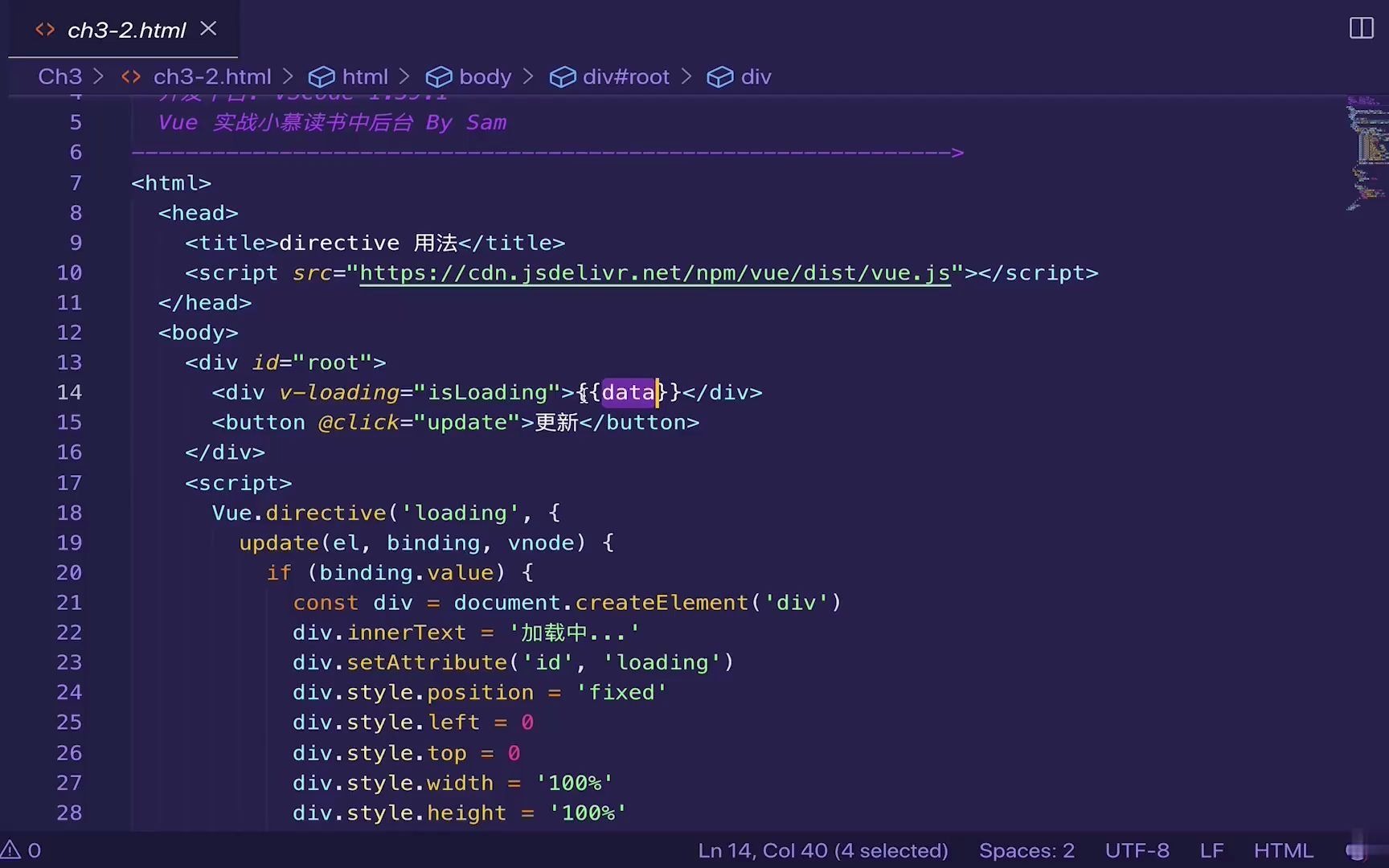
Task: Click the split editor layout icon
Action: coord(1361,28)
